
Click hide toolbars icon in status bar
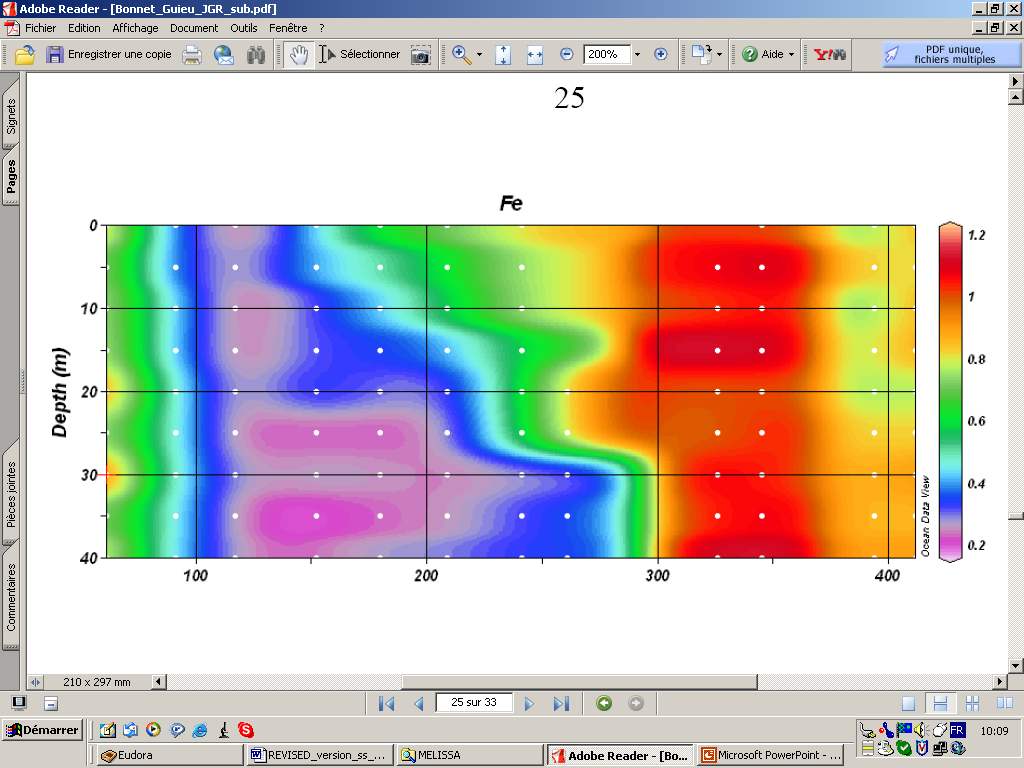[x=51, y=703]
